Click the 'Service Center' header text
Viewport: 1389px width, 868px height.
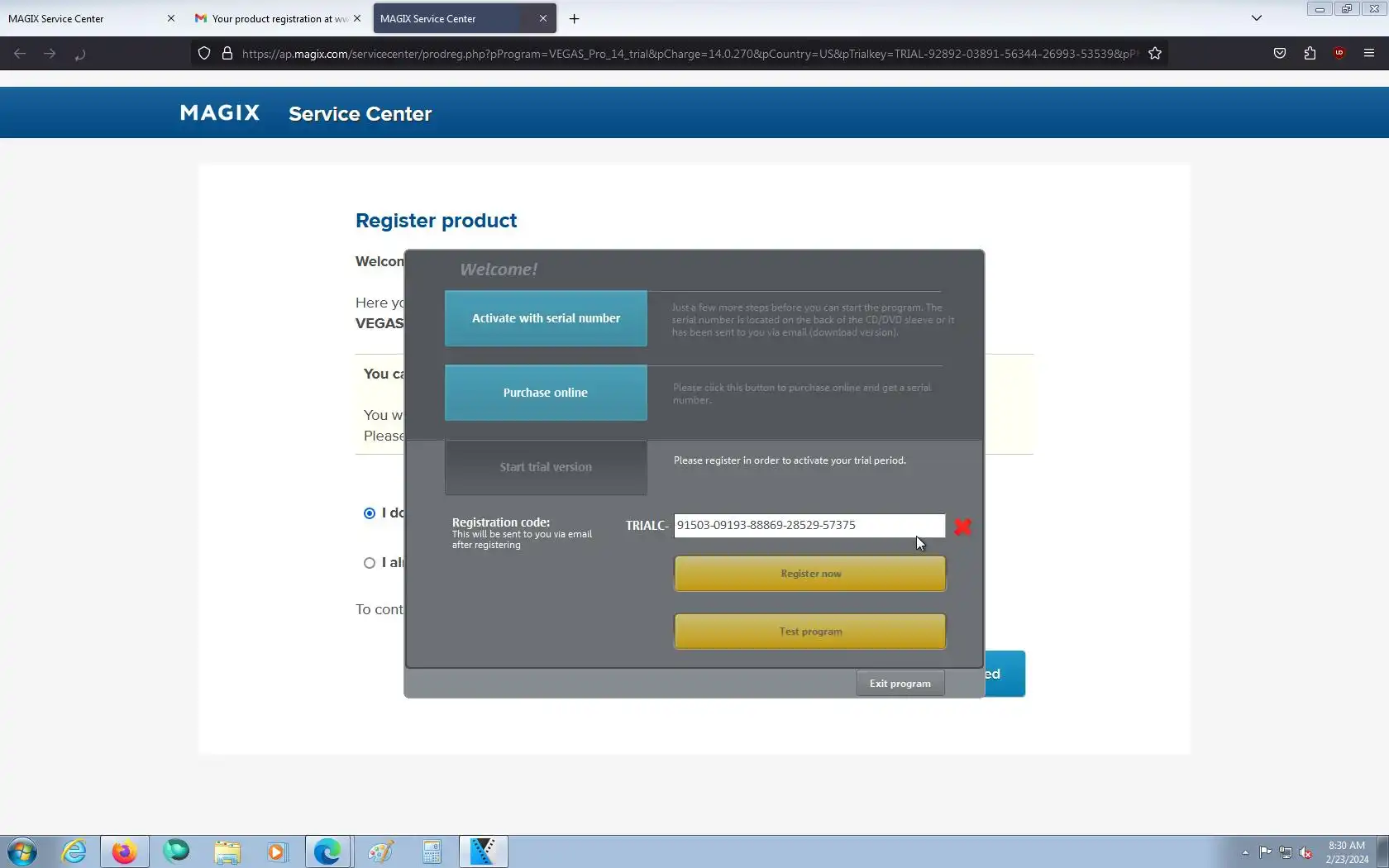(360, 114)
